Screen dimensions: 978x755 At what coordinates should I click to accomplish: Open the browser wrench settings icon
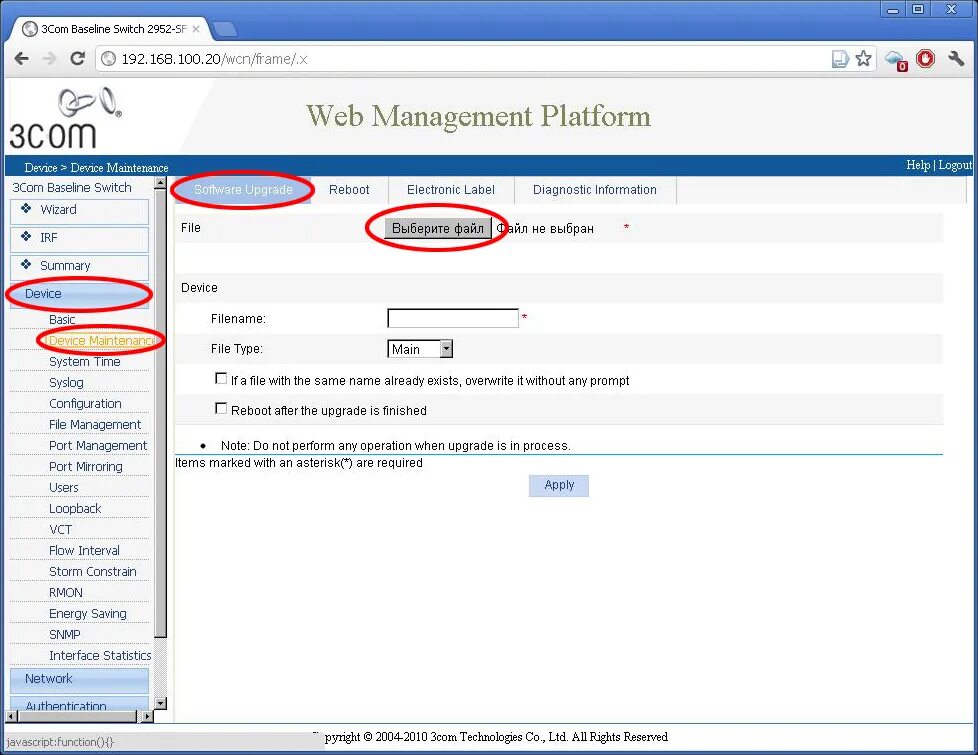coord(954,58)
